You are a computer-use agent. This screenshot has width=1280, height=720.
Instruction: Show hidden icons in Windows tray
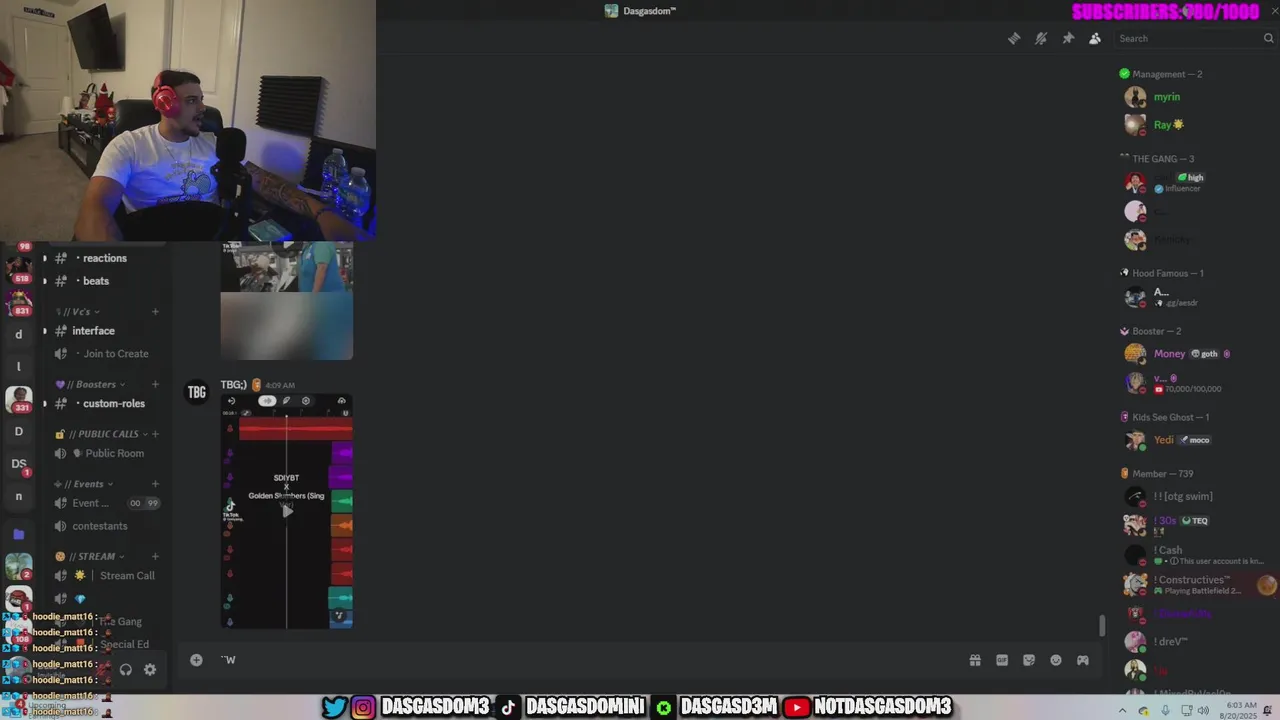click(1122, 710)
